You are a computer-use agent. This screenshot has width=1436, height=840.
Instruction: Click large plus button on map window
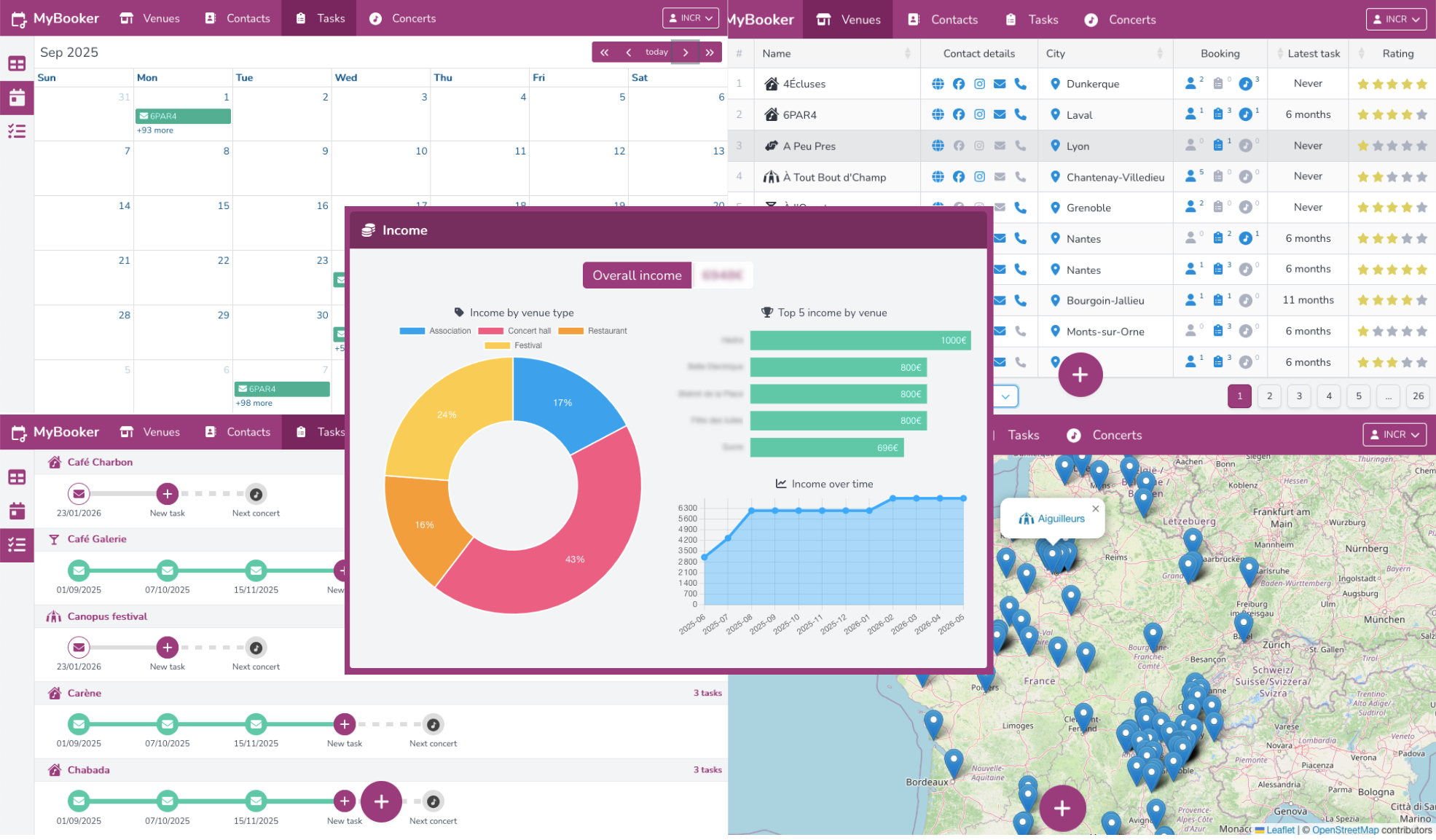click(1062, 808)
